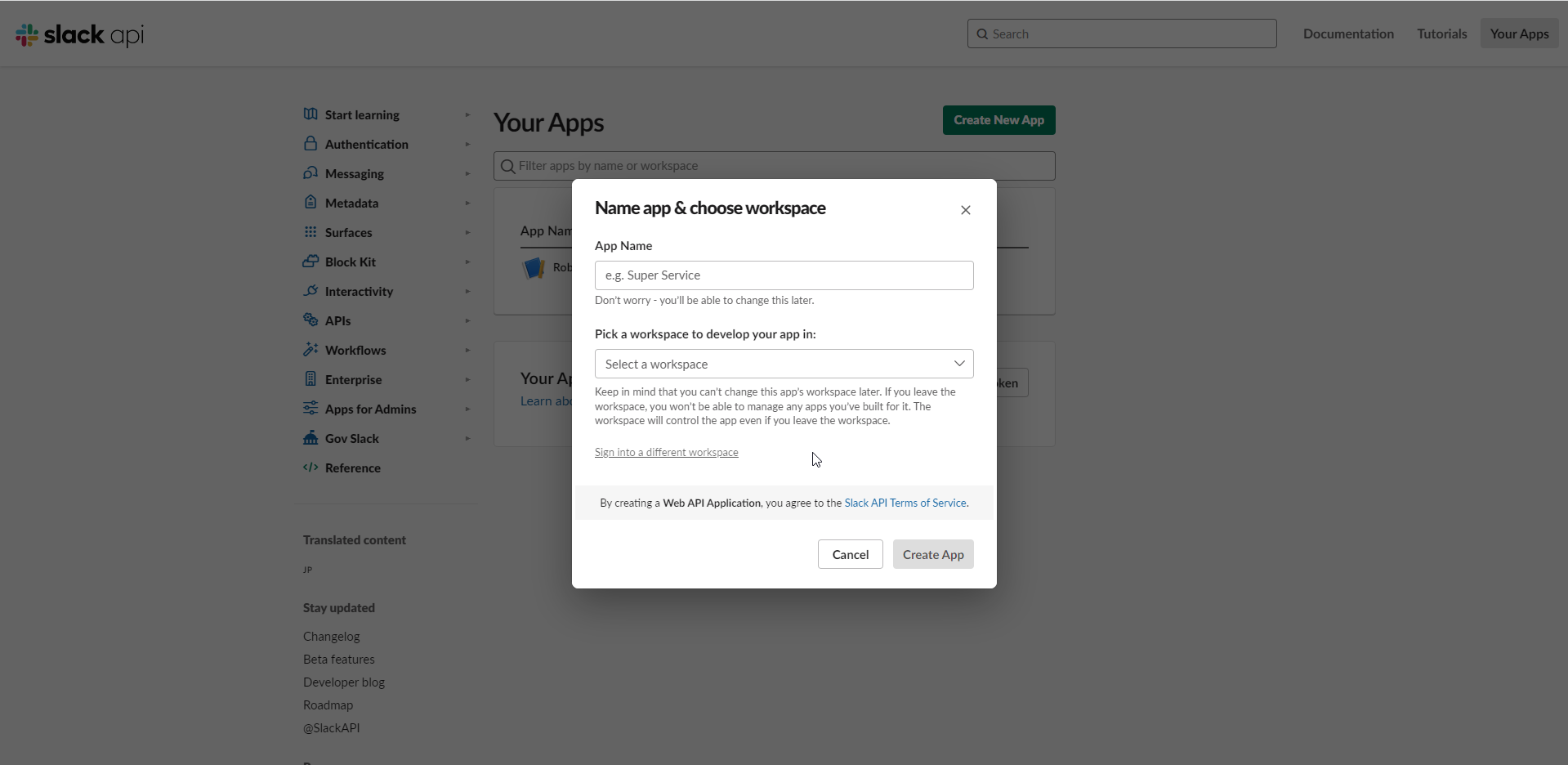1568x765 pixels.
Task: Open the Select a workspace dropdown
Action: click(784, 364)
